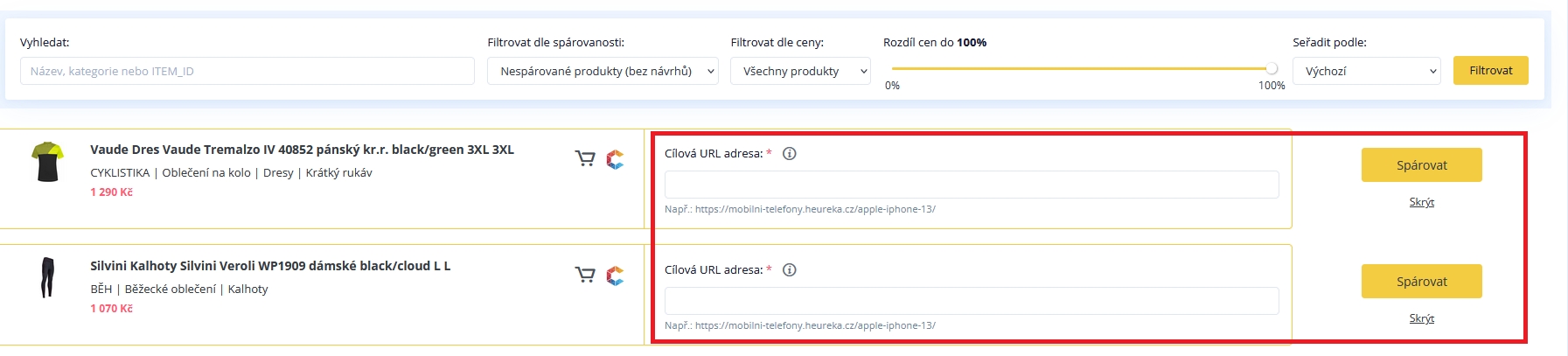The image size is (1568, 356).
Task: Click Spárovat for the Silvini Kalhoty product
Action: (1421, 281)
